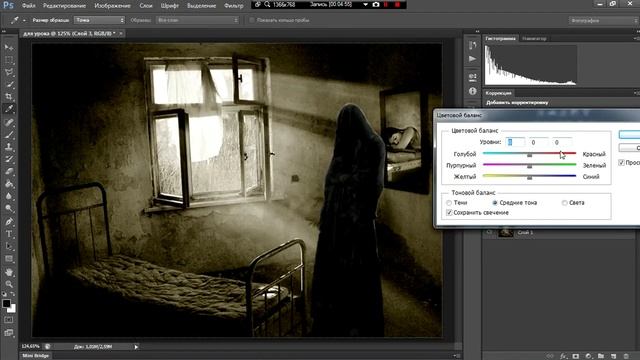Open the Редактирование menu

(x=64, y=6)
